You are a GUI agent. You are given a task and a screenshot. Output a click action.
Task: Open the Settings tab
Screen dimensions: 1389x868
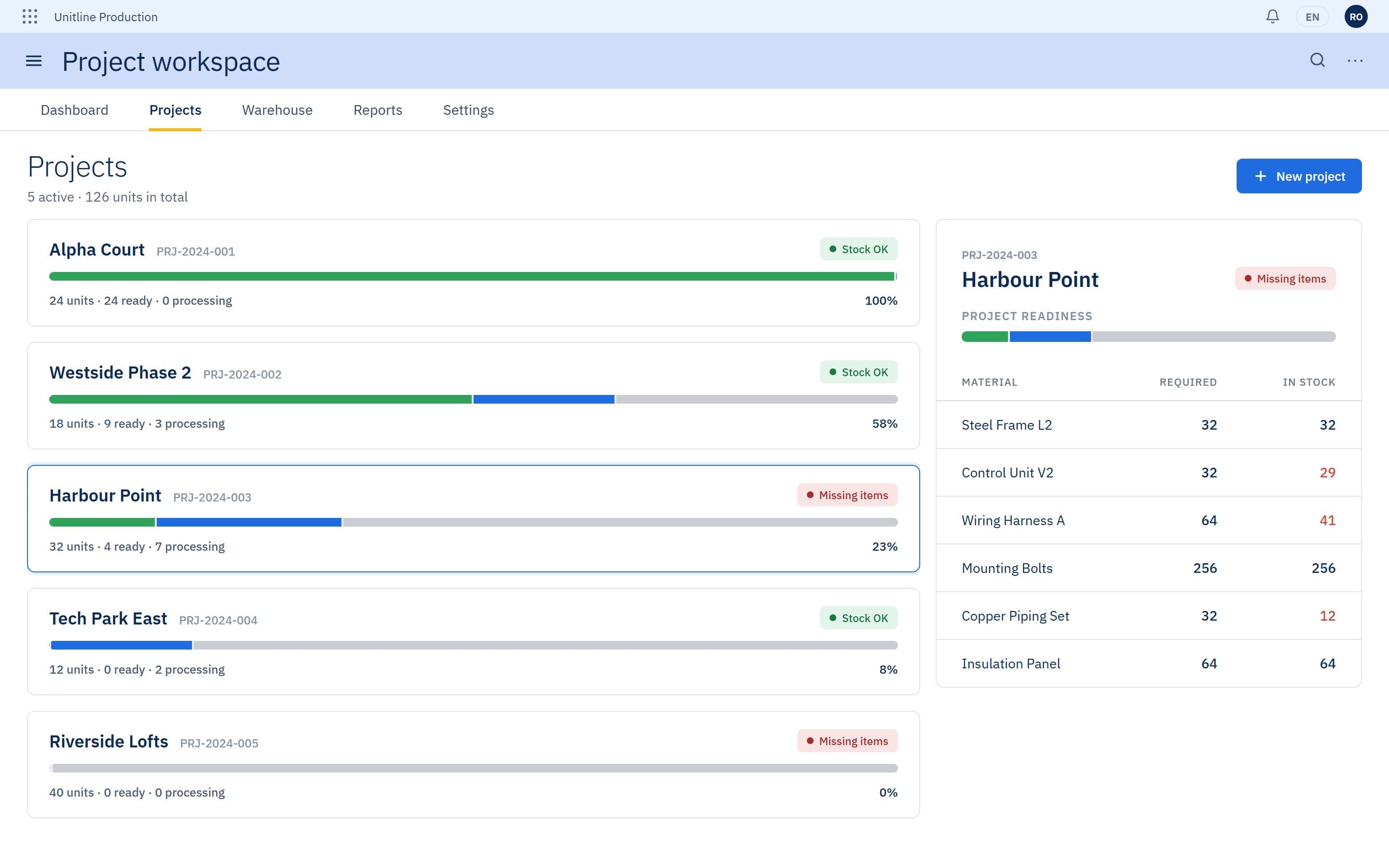coord(468,109)
